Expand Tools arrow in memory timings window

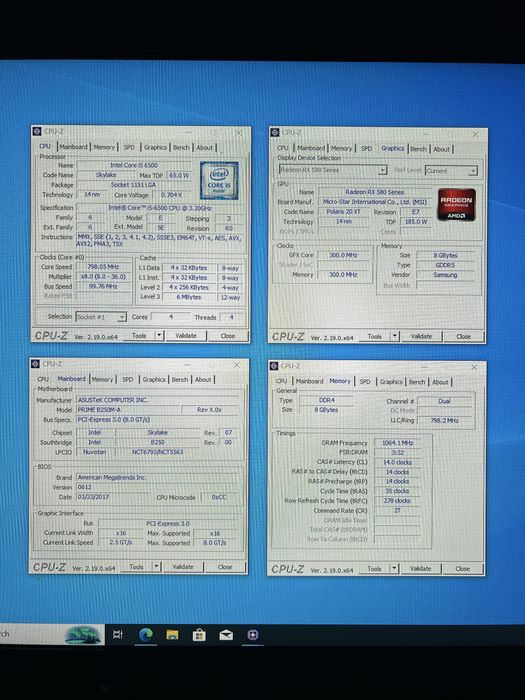tap(394, 568)
